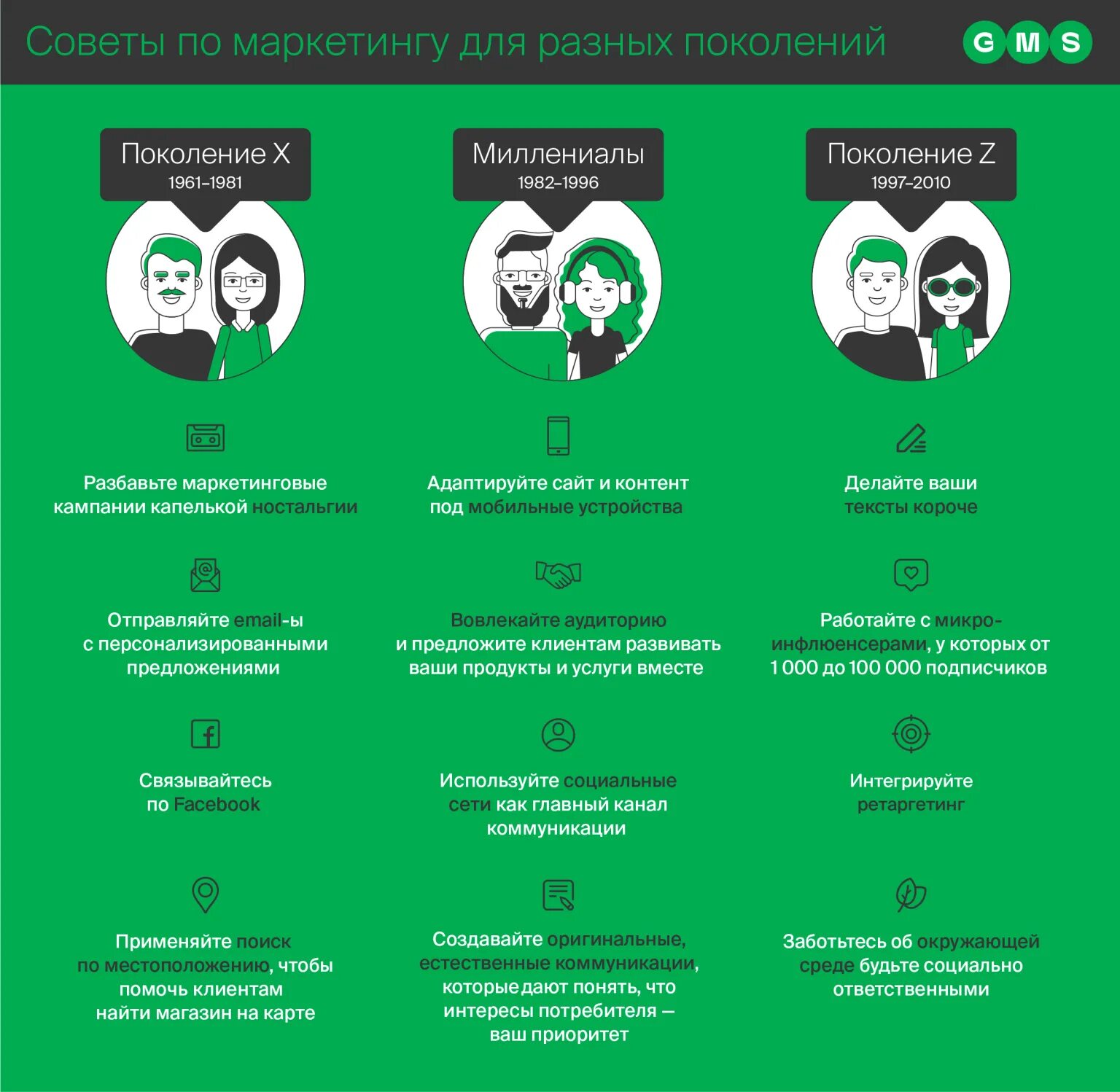Click the retargeting target icon
Screen dimensions: 1120x1092
pos(911,734)
